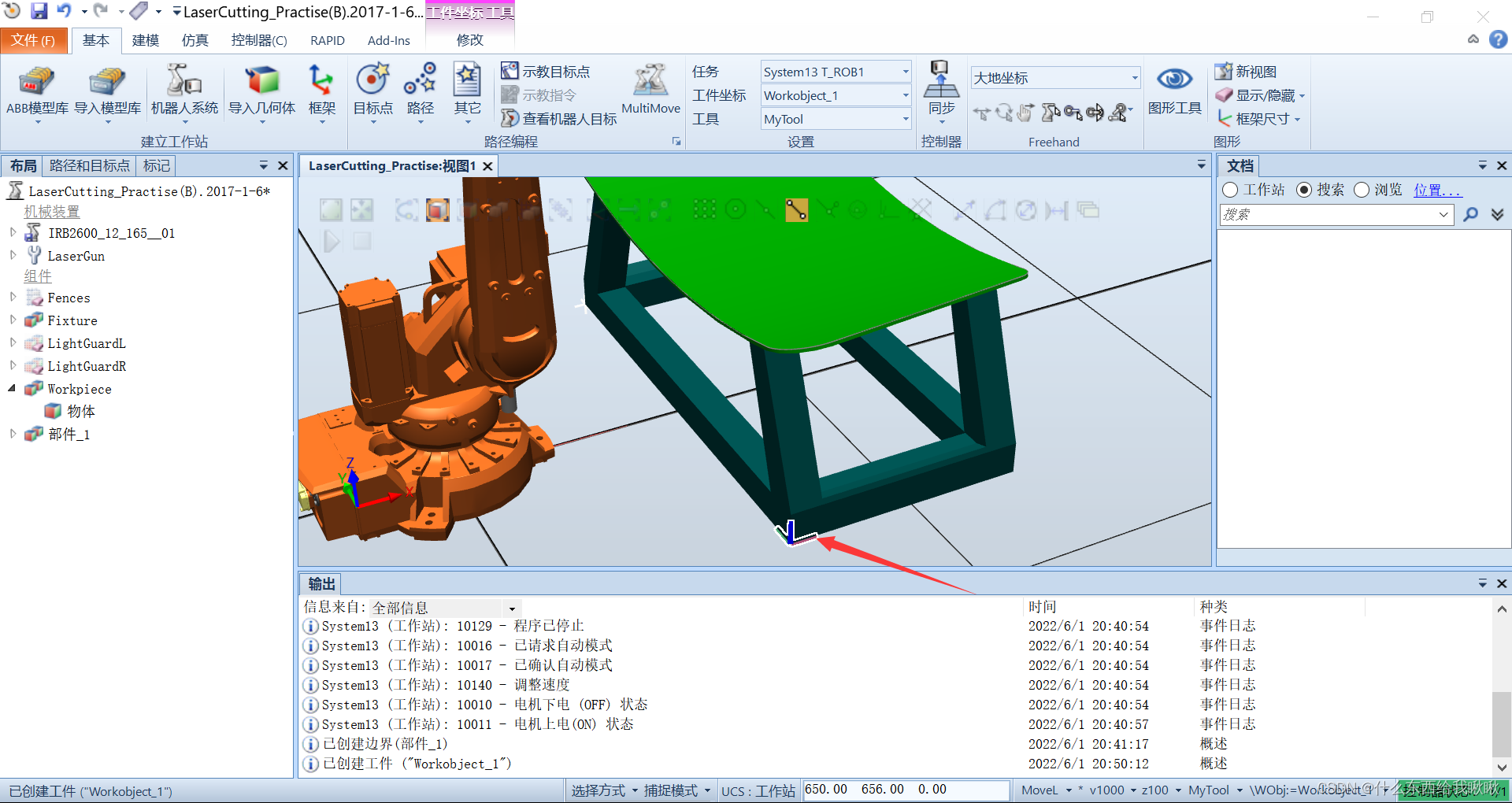Switch to the Add-Ins ribbon tab
The width and height of the screenshot is (1512, 803).
[389, 40]
